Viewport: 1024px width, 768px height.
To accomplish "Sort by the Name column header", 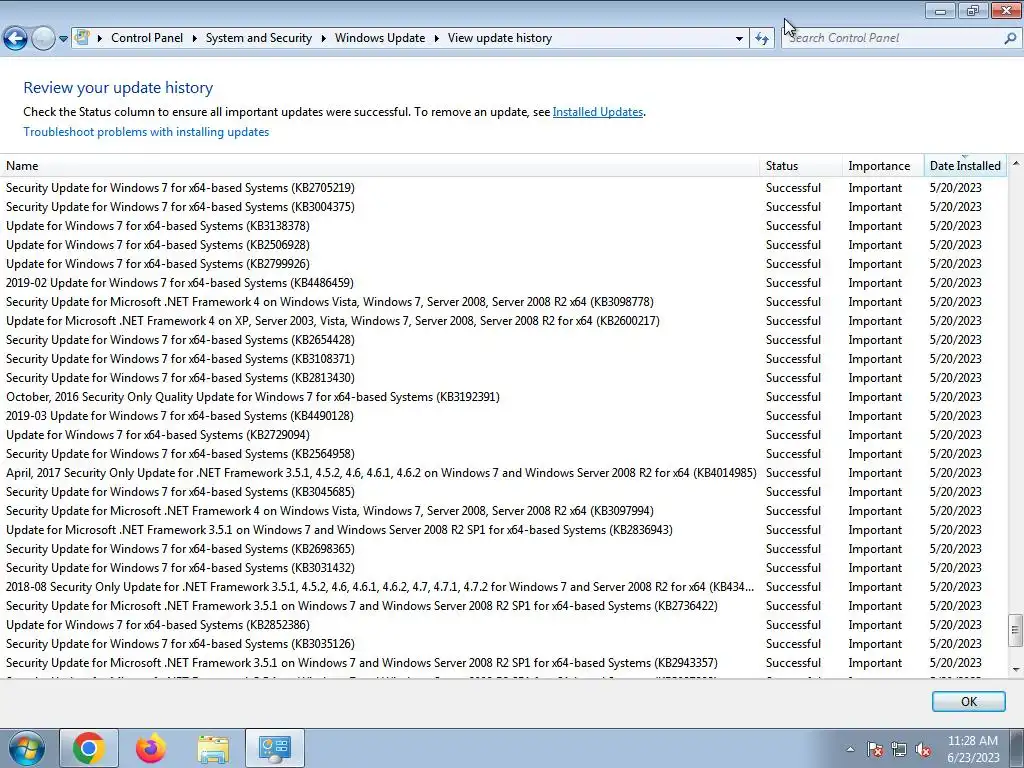I will pos(379,166).
